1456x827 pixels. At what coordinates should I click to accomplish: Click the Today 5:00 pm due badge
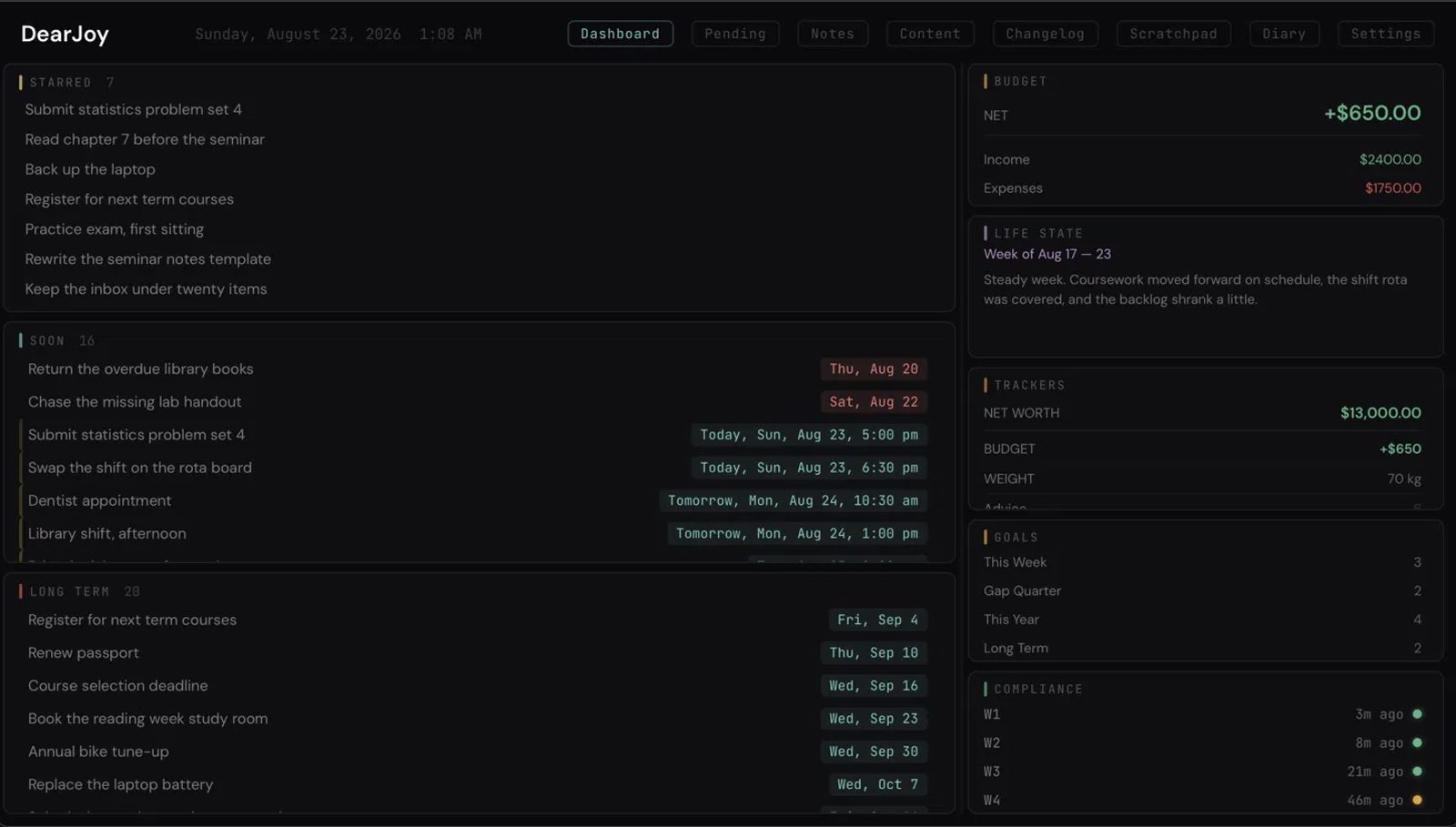[x=809, y=435]
